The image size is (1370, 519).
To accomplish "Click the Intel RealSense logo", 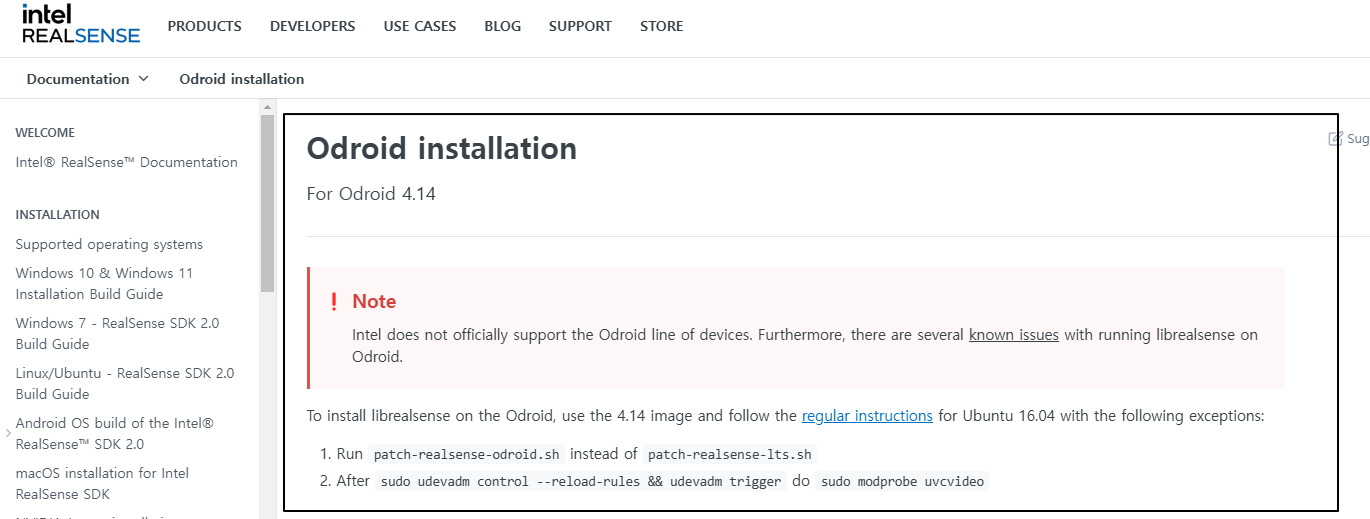I will coord(81,24).
